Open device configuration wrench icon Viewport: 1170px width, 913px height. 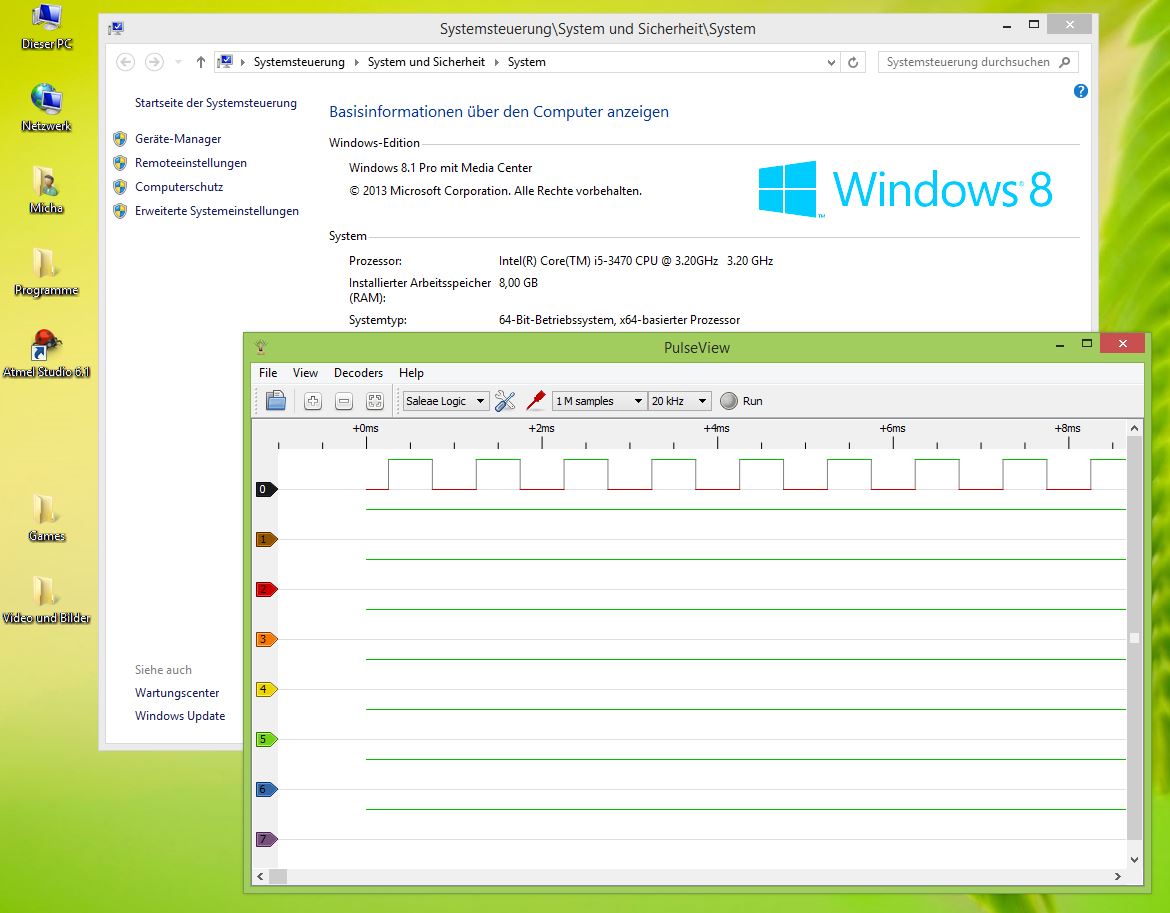point(505,401)
